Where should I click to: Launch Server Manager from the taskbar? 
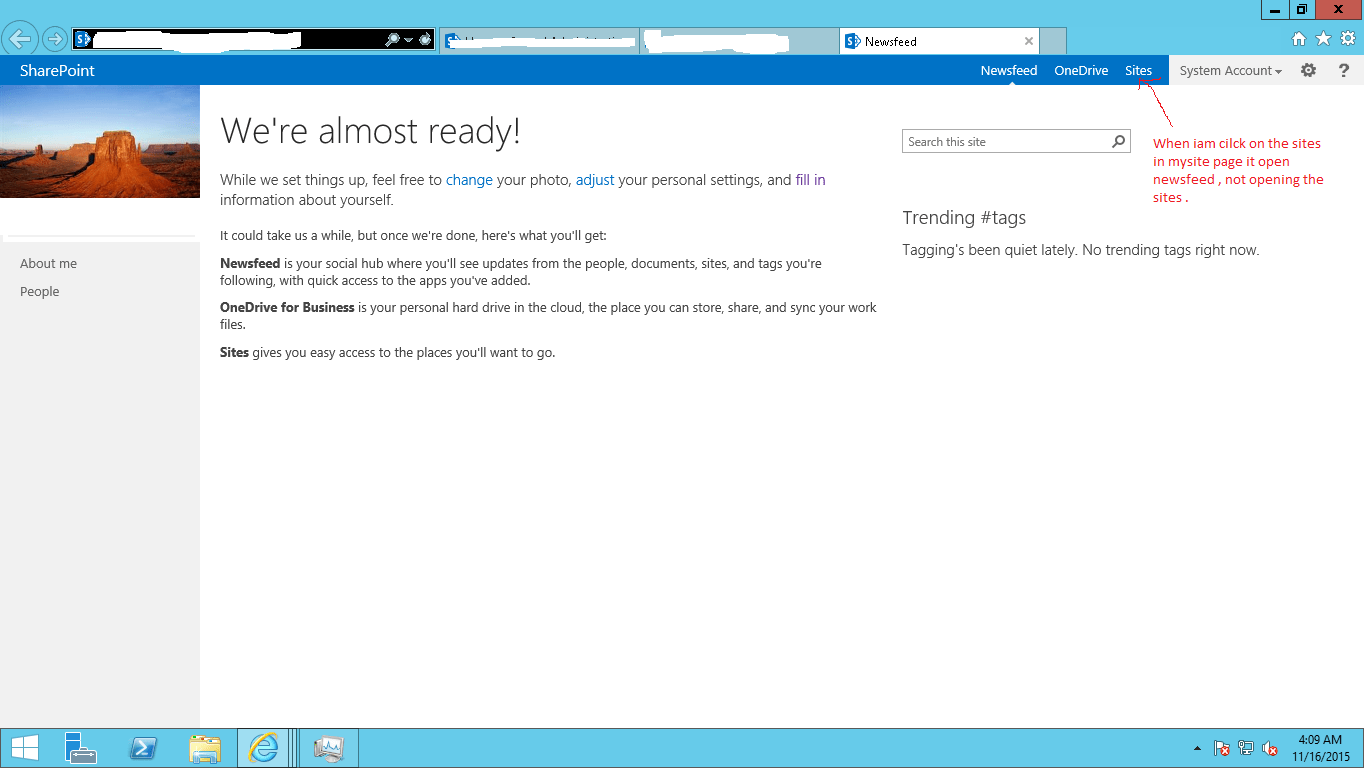[x=80, y=748]
